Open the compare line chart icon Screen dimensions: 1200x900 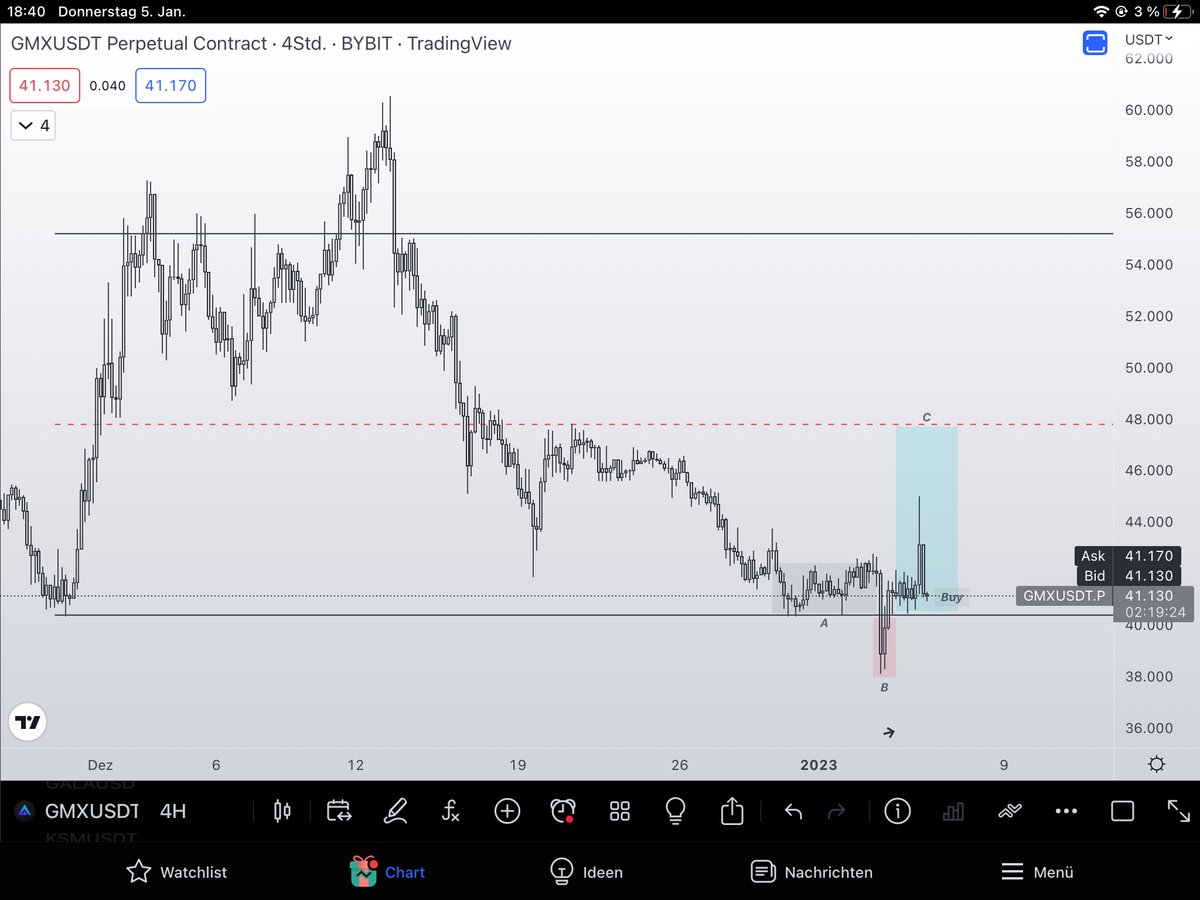pyautogui.click(x=1010, y=811)
